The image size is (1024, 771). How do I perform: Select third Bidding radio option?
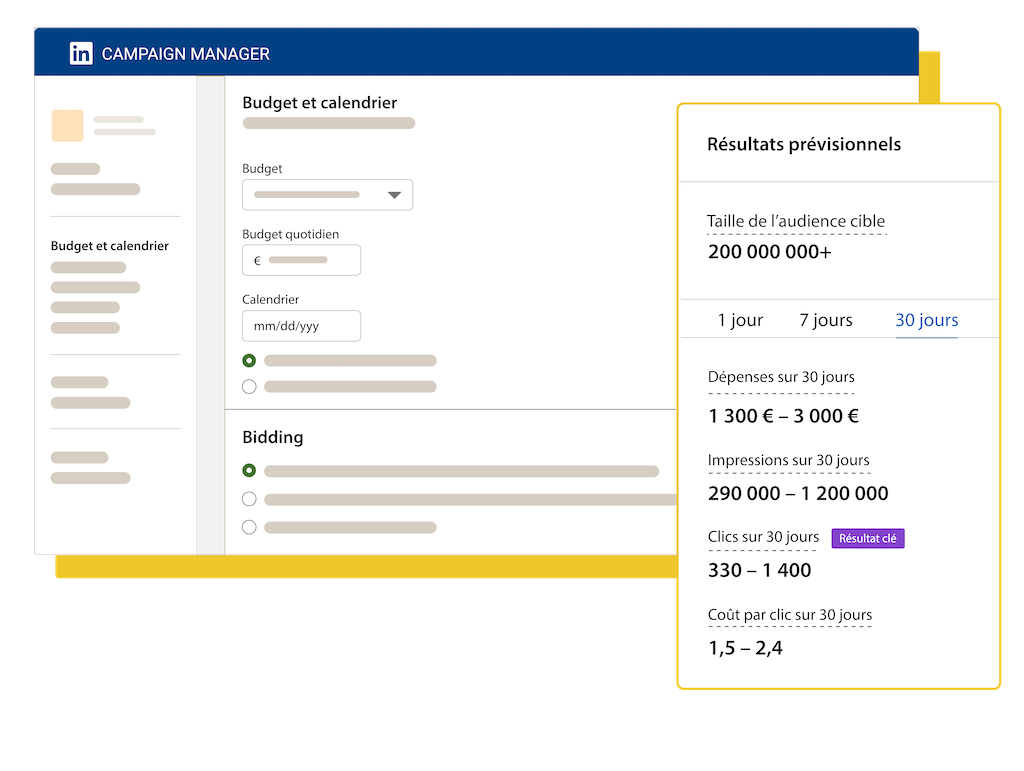(249, 527)
